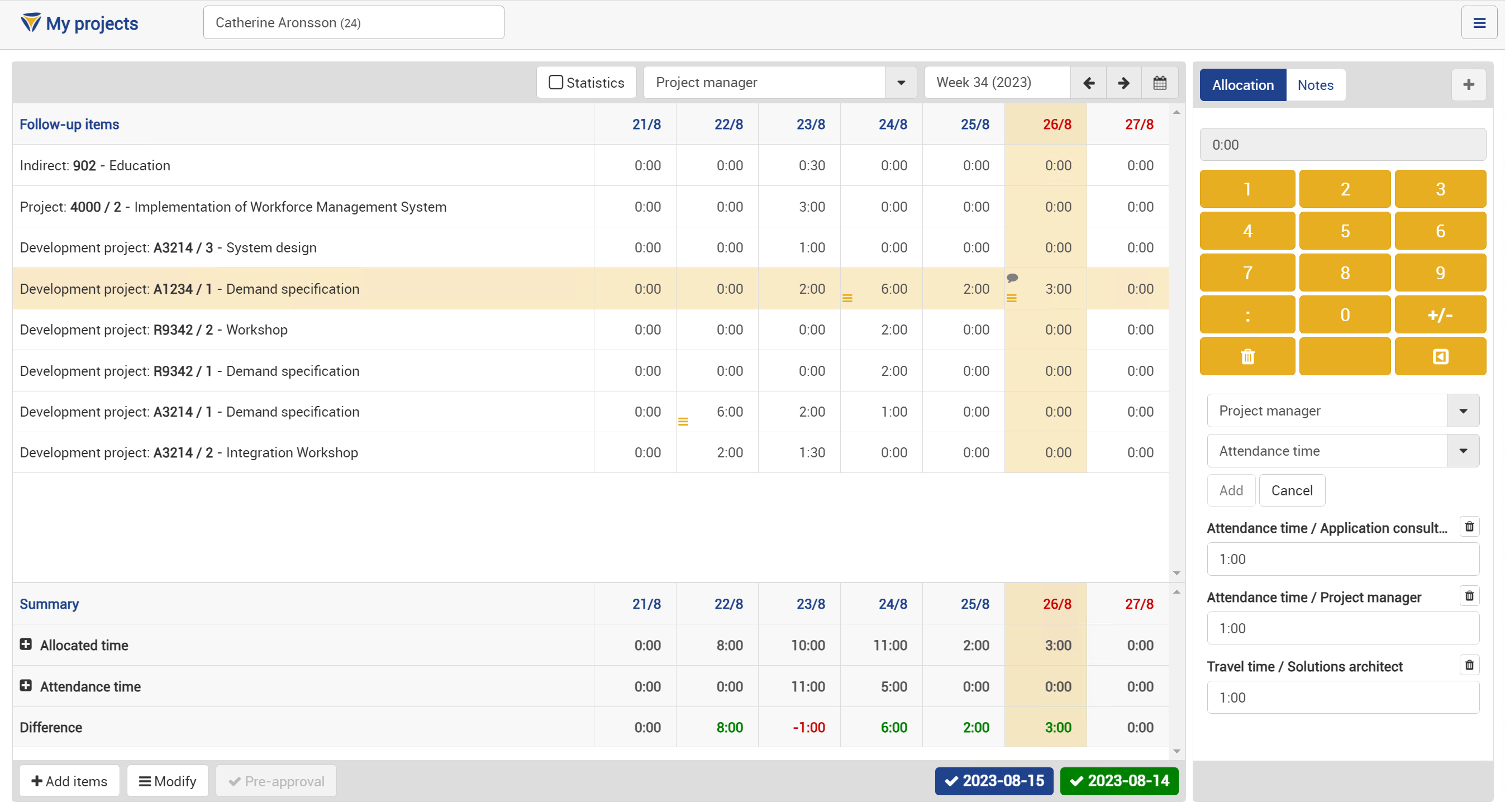Delete Travel time / Solutions architect entry
1505x812 pixels.
pos(1469,665)
